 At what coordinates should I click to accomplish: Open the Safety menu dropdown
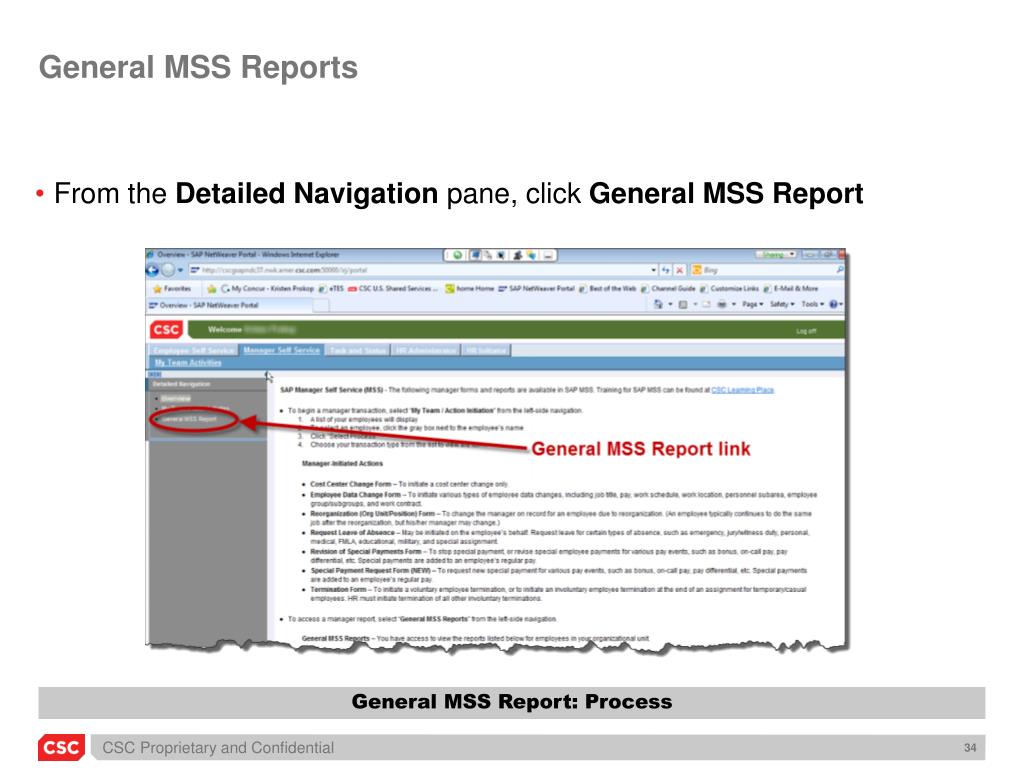[x=782, y=304]
